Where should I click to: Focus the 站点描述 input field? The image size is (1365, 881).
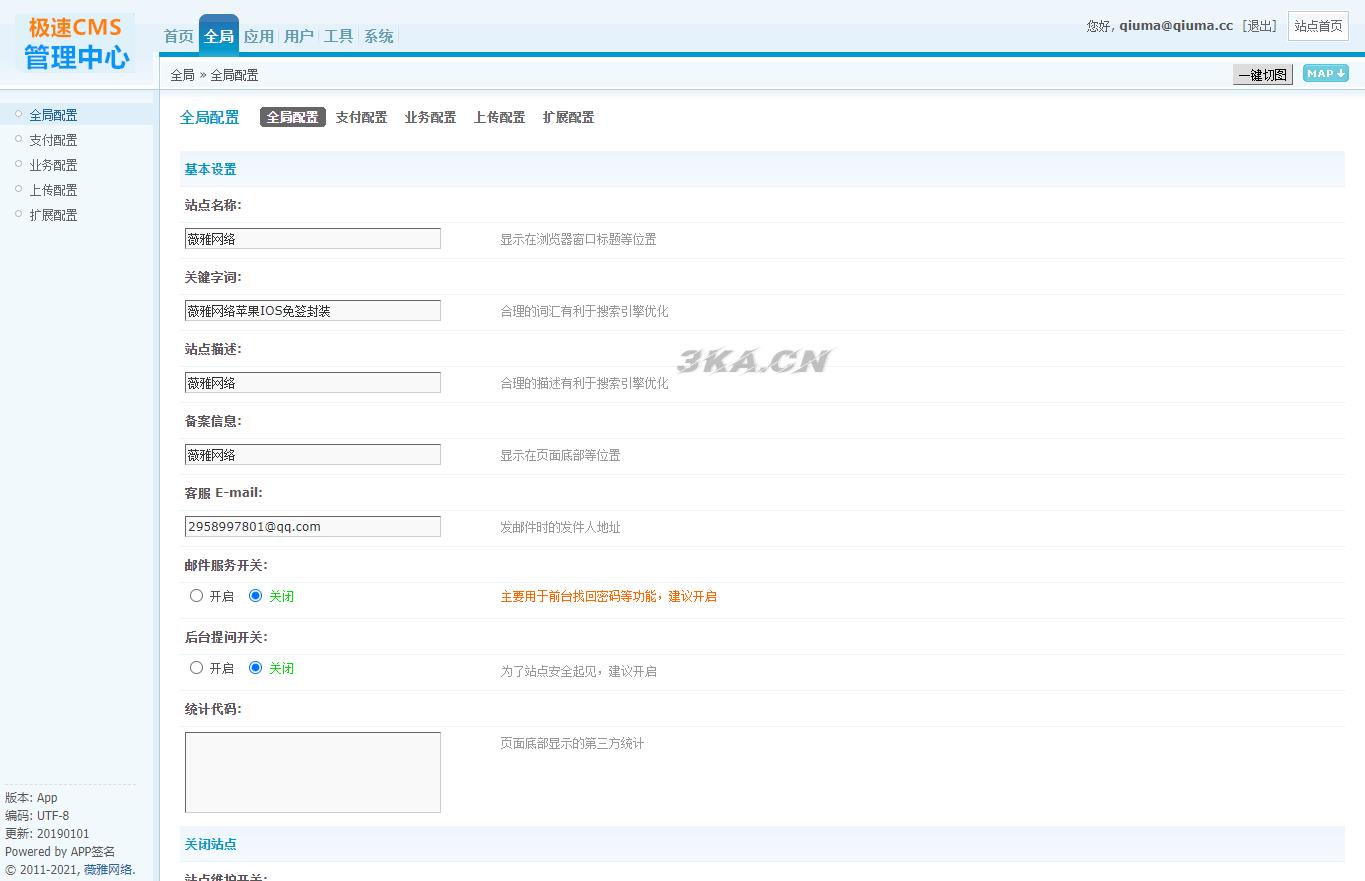tap(313, 383)
